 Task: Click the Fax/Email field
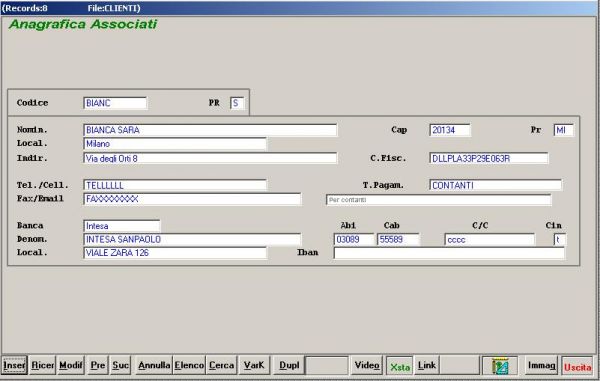click(x=192, y=199)
